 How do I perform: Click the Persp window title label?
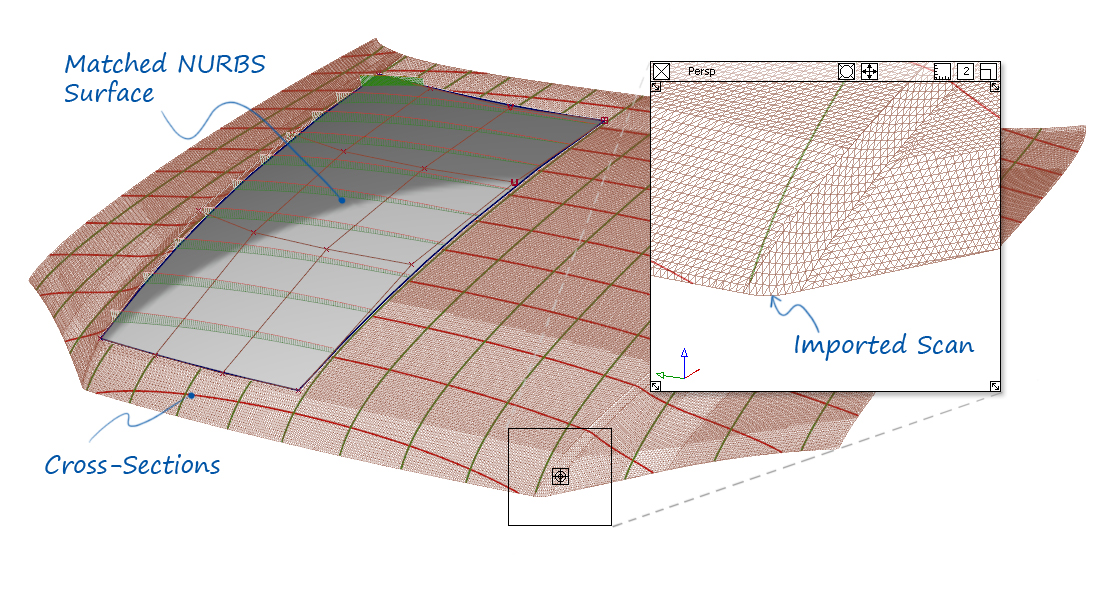[702, 72]
